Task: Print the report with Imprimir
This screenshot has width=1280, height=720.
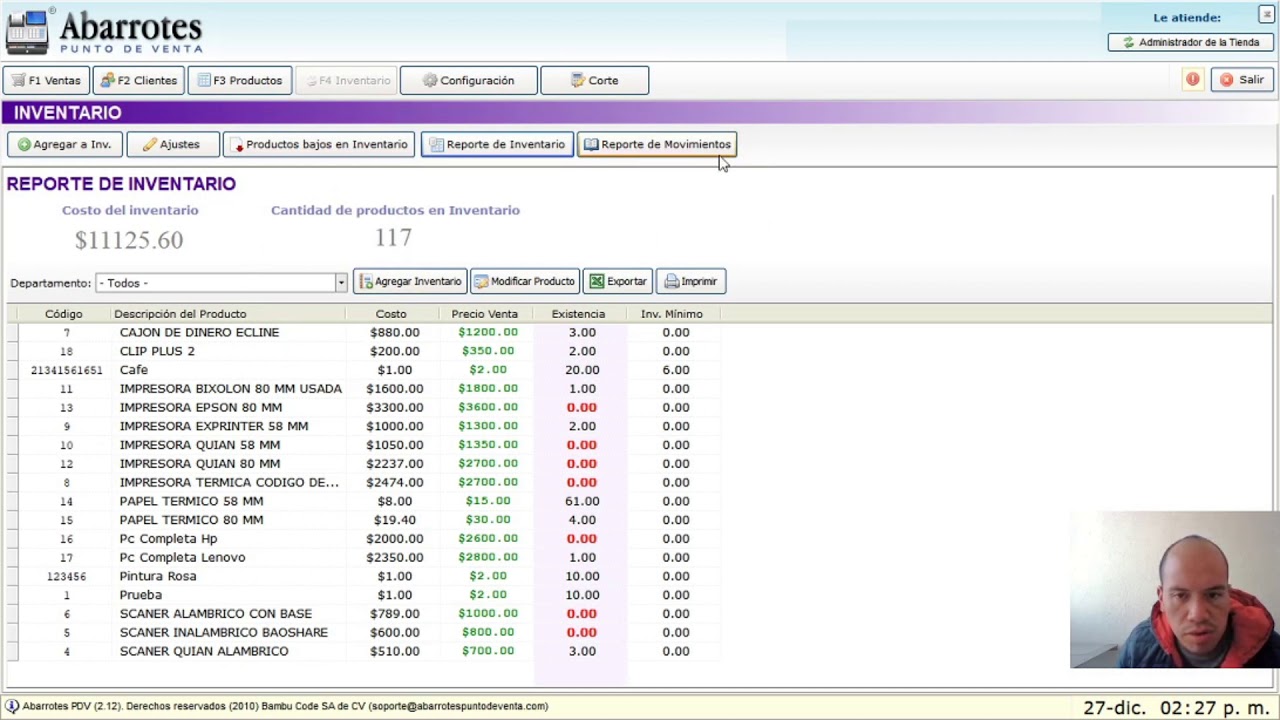Action: point(690,281)
